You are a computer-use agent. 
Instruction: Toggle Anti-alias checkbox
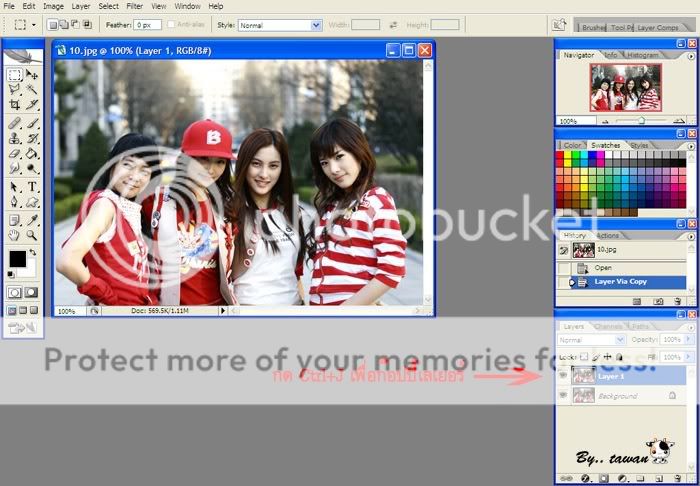171,25
